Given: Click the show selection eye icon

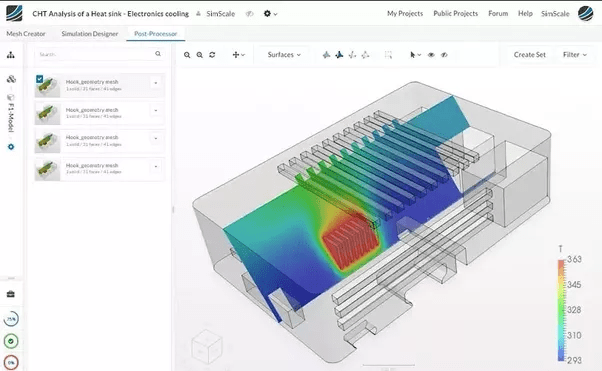Looking at the screenshot, I should tap(431, 55).
